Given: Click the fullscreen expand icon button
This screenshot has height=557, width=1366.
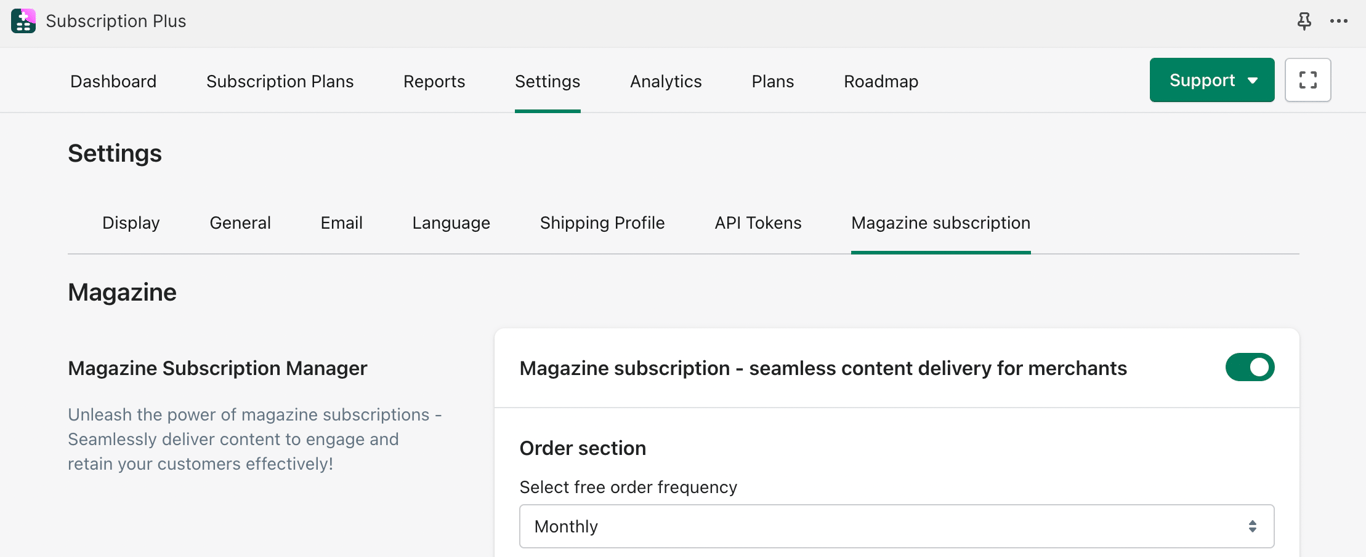Looking at the screenshot, I should point(1308,80).
